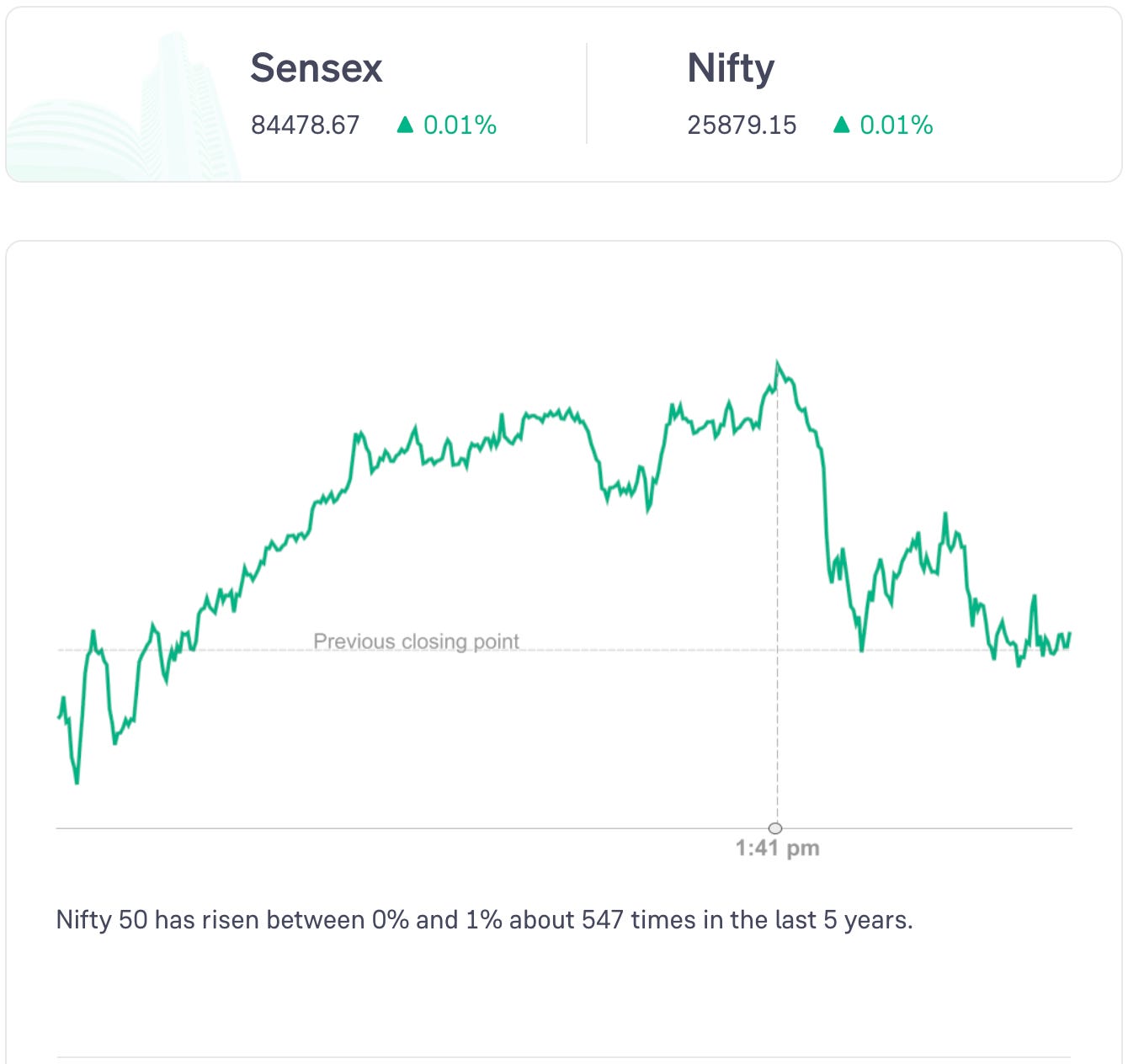1128x1064 pixels.
Task: Click the rightmost end of the chart line
Action: point(1069,634)
